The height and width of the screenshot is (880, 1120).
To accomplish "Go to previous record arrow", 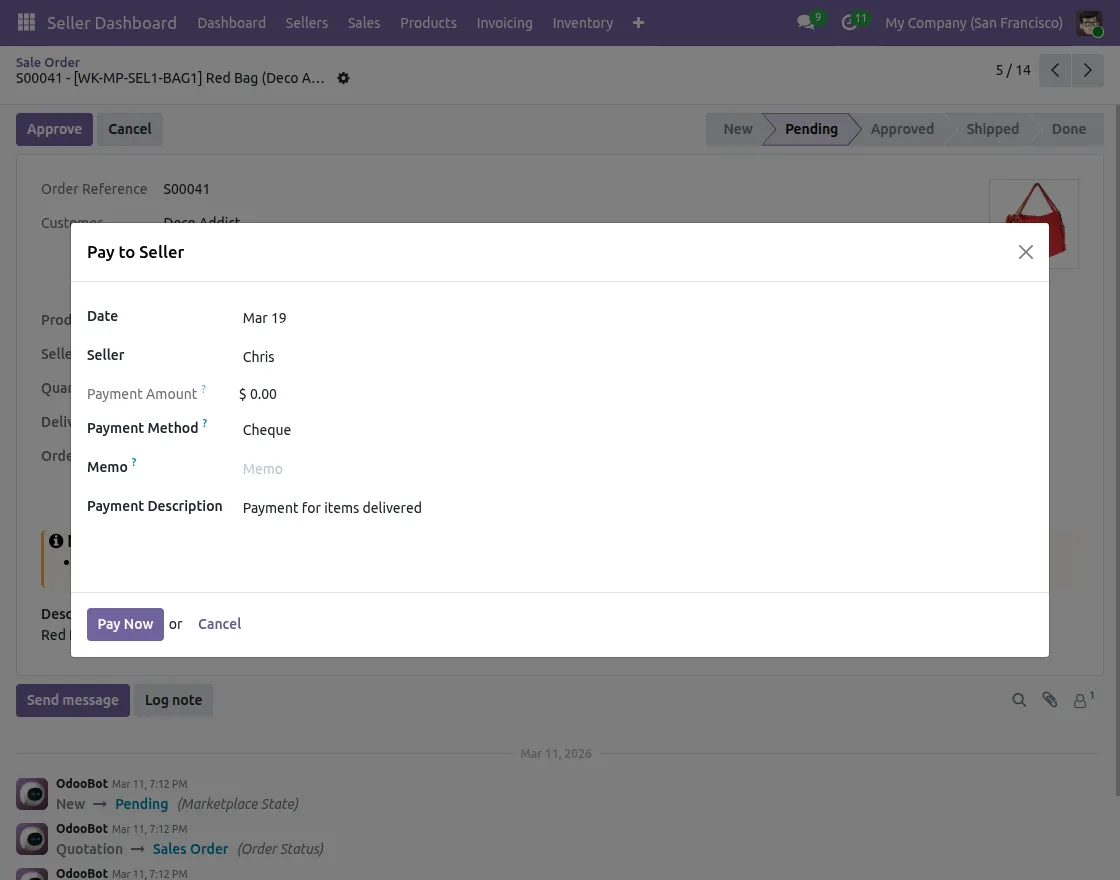I will pyautogui.click(x=1055, y=70).
